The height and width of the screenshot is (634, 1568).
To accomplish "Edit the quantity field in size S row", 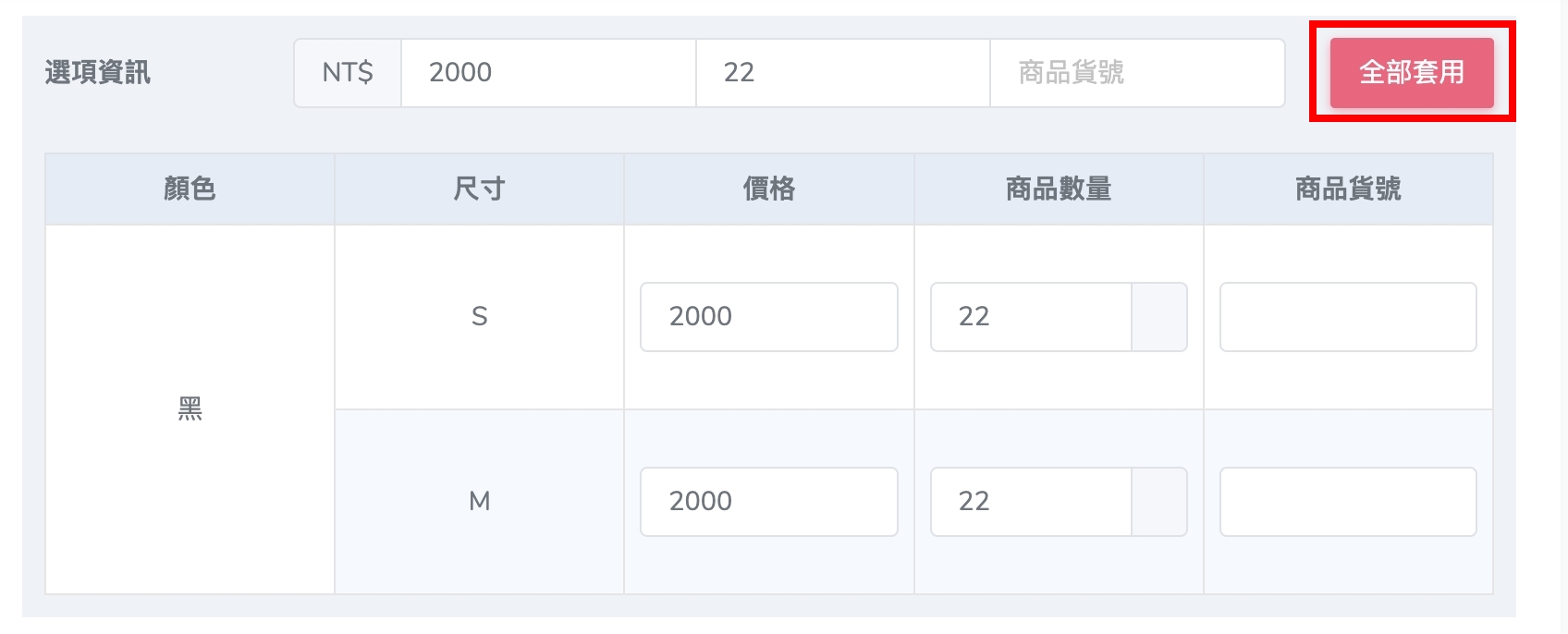I will [x=1030, y=317].
